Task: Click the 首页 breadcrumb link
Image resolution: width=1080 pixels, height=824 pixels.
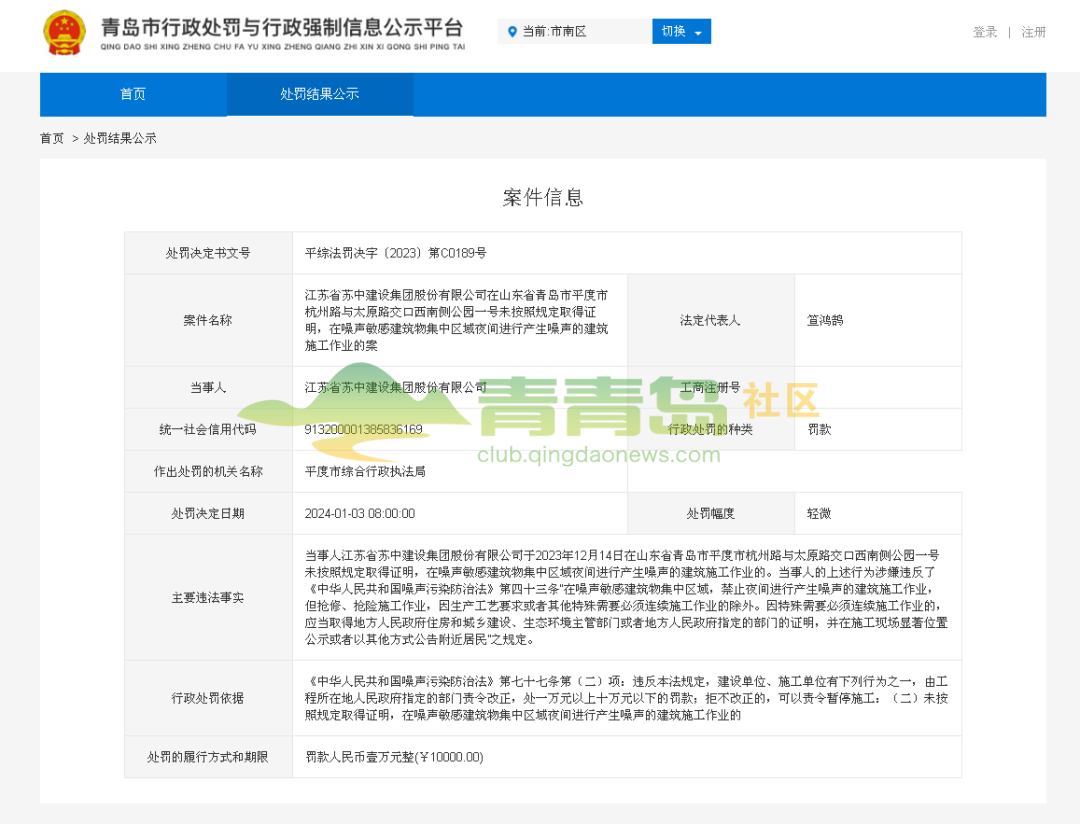Action: pyautogui.click(x=52, y=138)
